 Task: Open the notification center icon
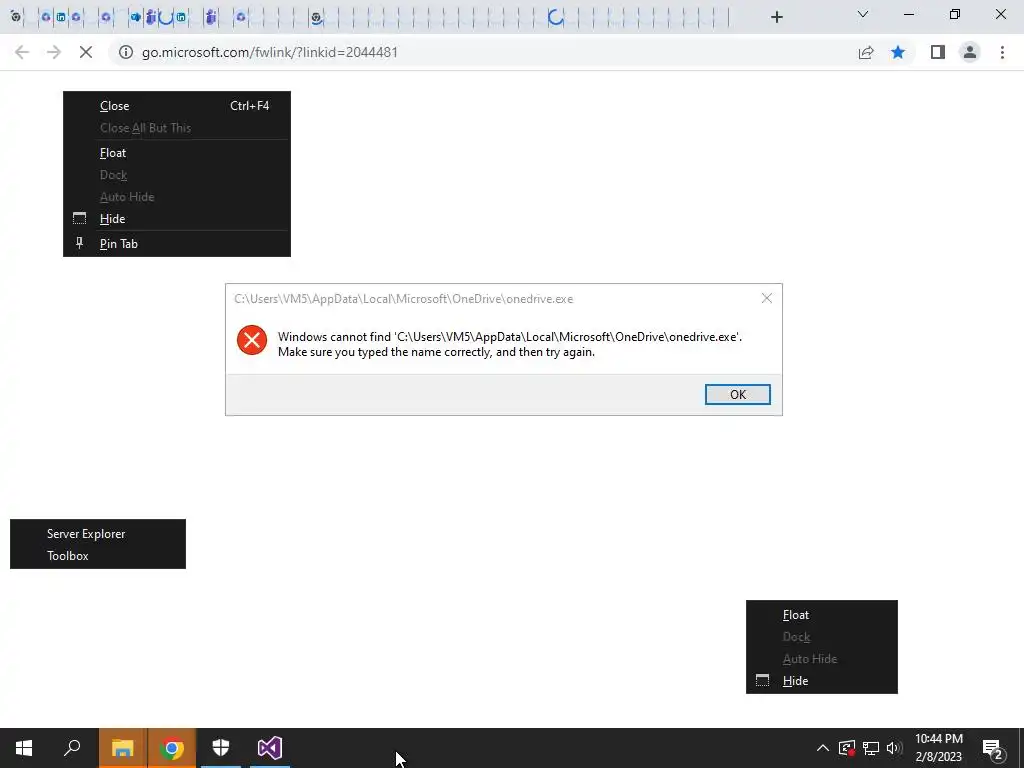[993, 749]
